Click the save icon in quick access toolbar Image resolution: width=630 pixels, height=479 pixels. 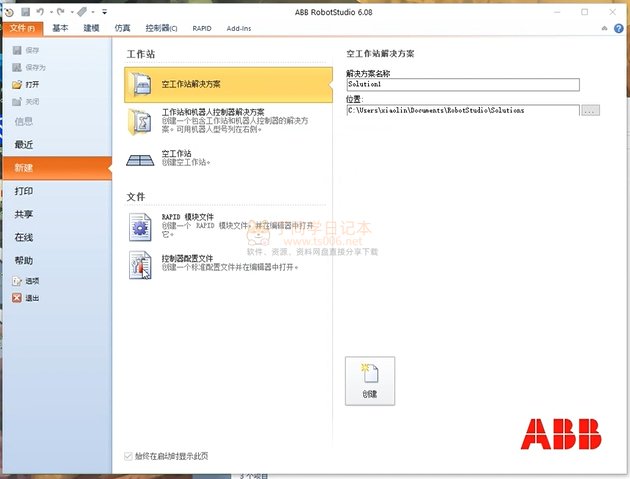pos(26,11)
